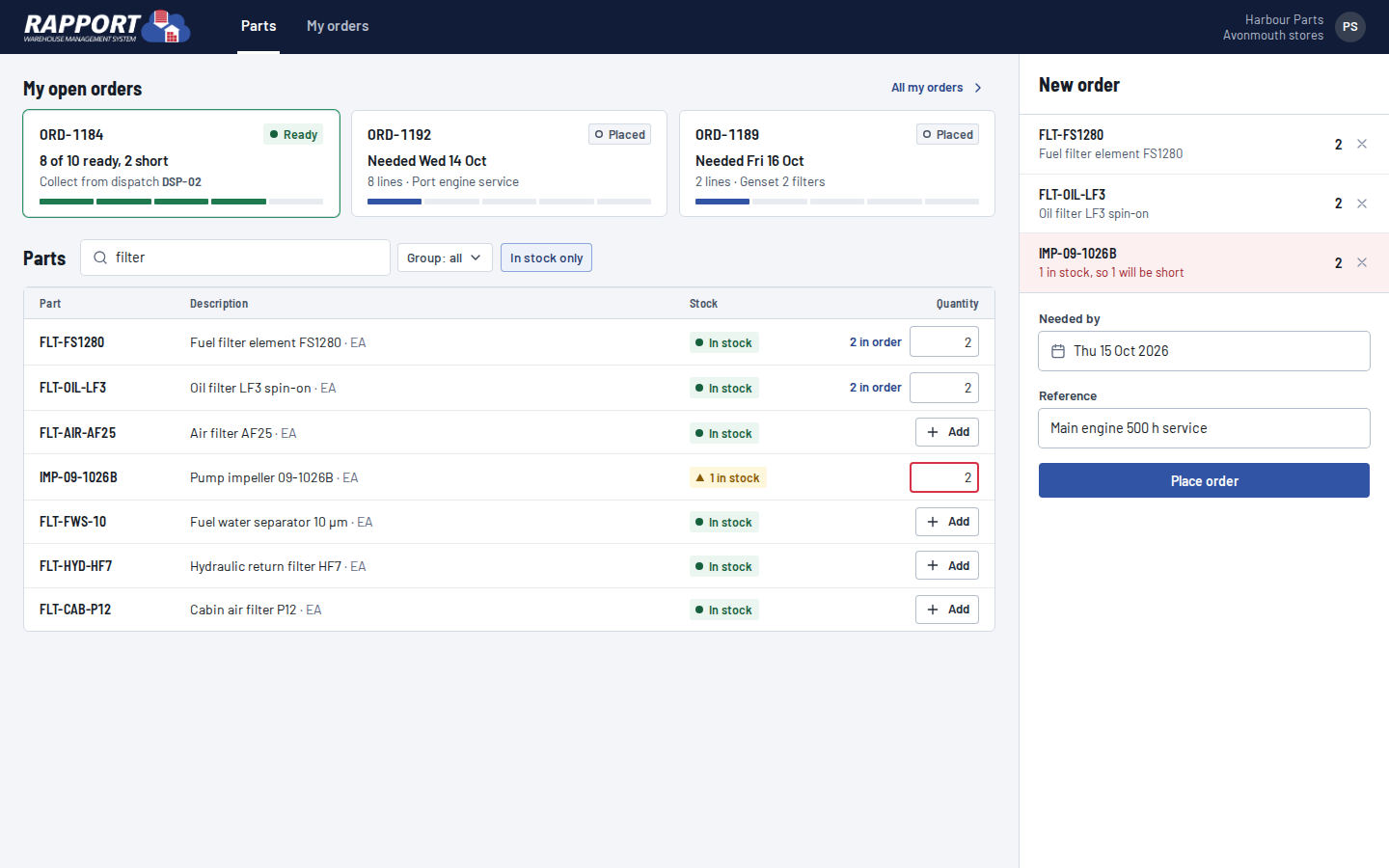The height and width of the screenshot is (868, 1389).
Task: Click the parts search field
Action: coord(235,258)
